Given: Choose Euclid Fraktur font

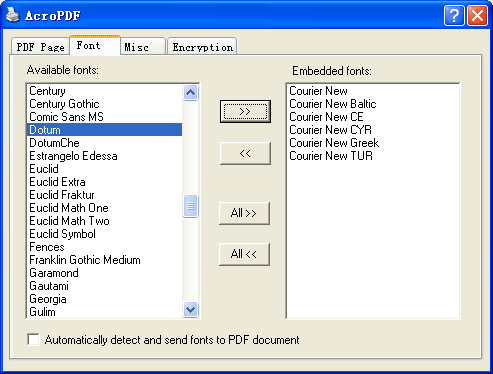Looking at the screenshot, I should tap(104, 195).
